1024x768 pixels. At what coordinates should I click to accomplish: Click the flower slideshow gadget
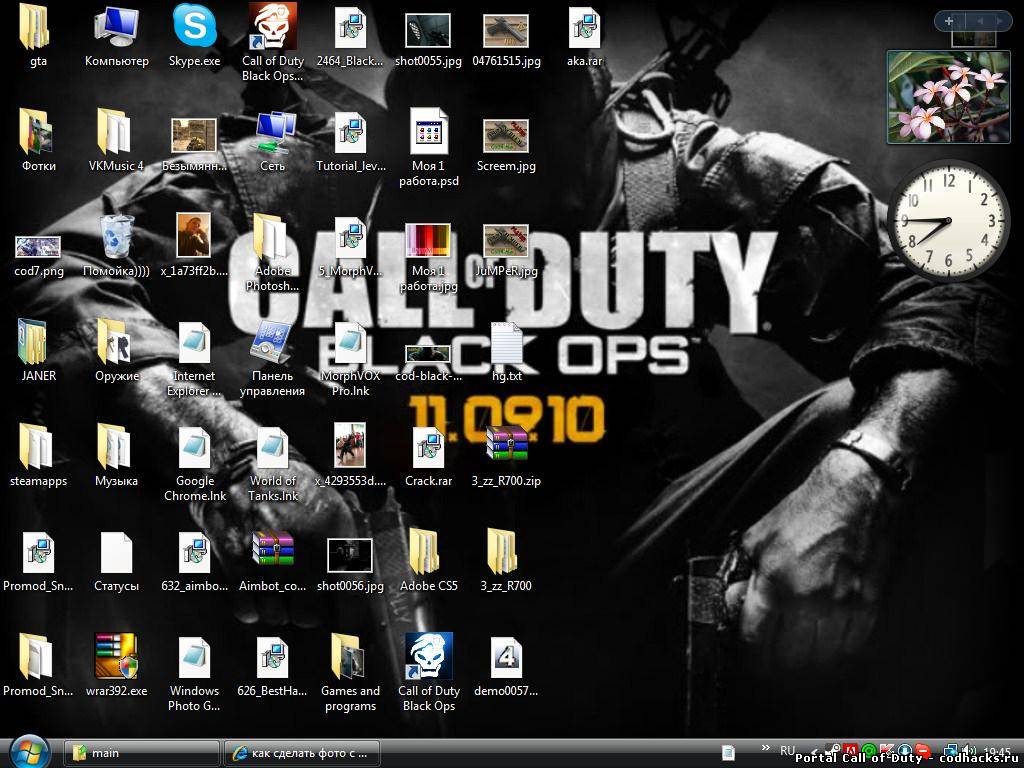click(948, 97)
